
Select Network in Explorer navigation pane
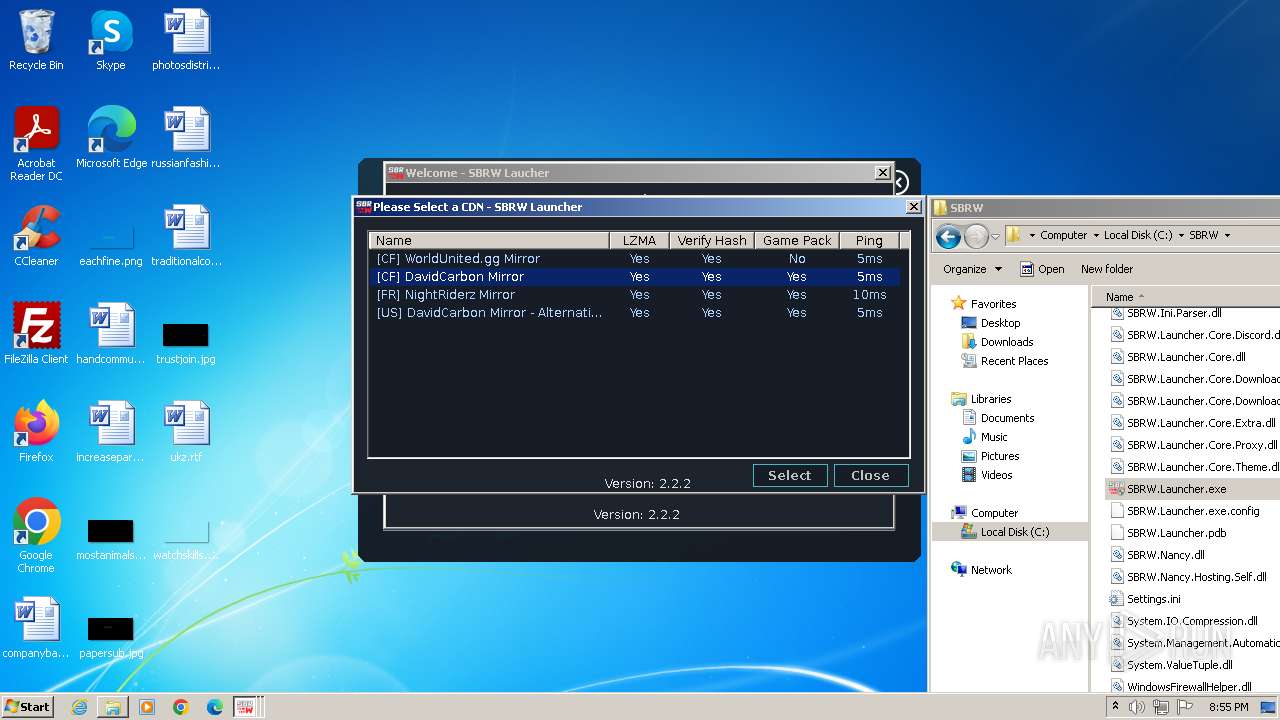[x=991, y=570]
